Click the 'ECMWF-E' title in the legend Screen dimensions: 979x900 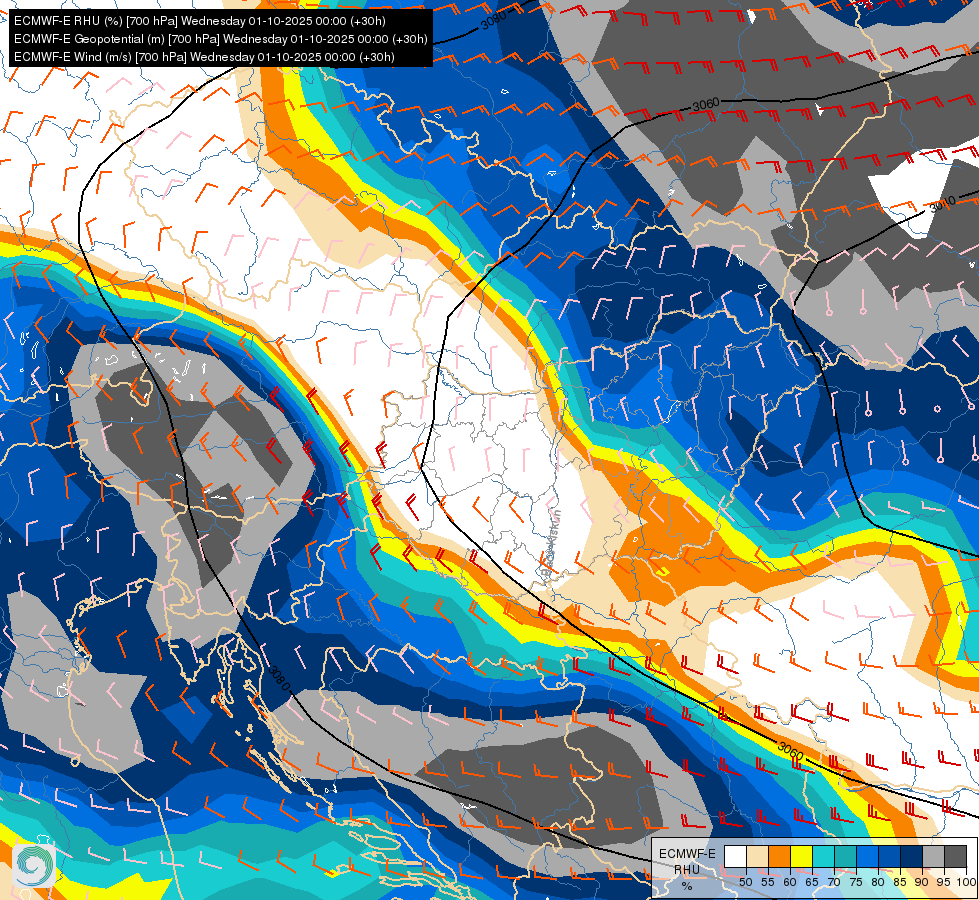tap(687, 854)
